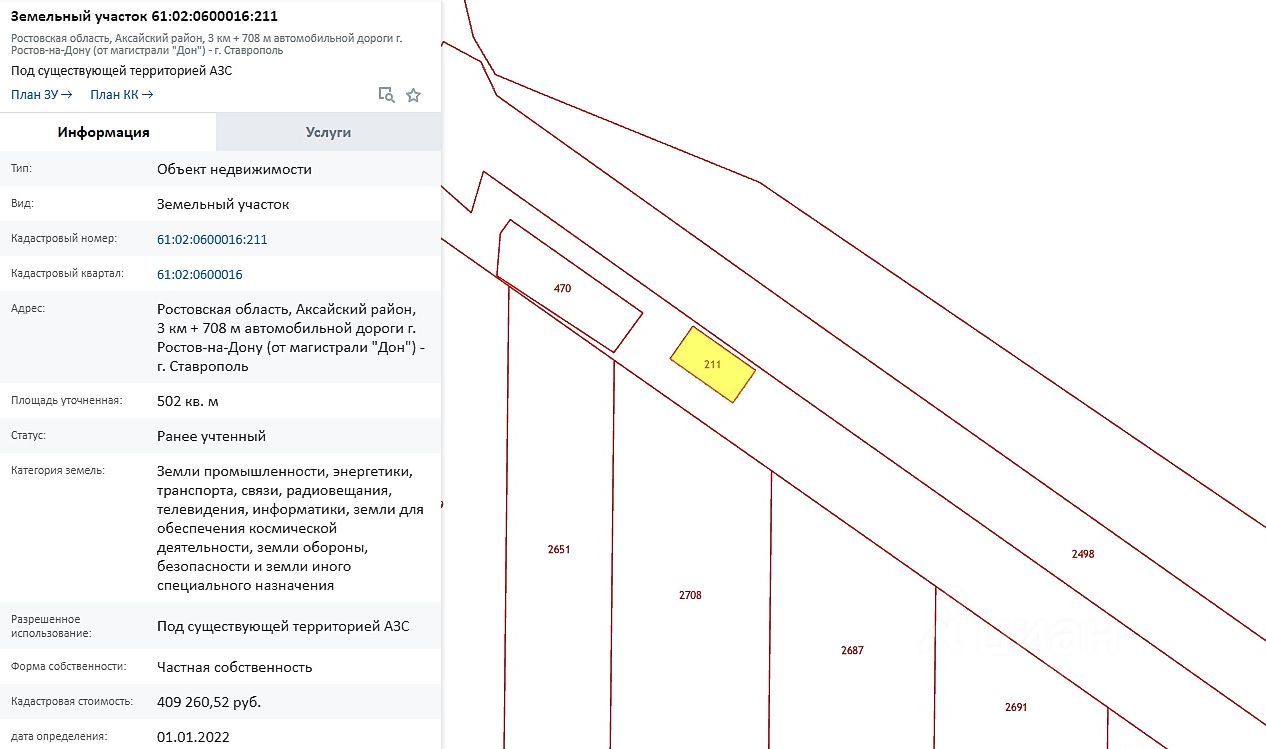This screenshot has width=1266, height=749.
Task: Click the date value 01.01.2022
Action: coord(194,737)
